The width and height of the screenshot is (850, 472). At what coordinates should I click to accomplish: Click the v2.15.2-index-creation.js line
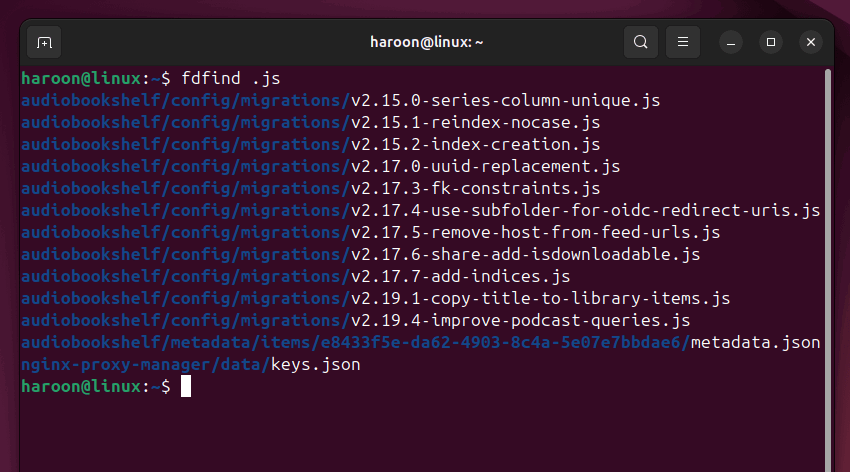(x=311, y=145)
